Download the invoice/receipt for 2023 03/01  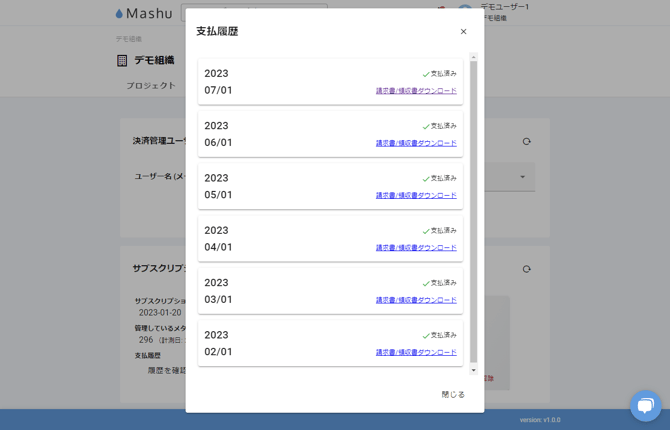tap(416, 300)
